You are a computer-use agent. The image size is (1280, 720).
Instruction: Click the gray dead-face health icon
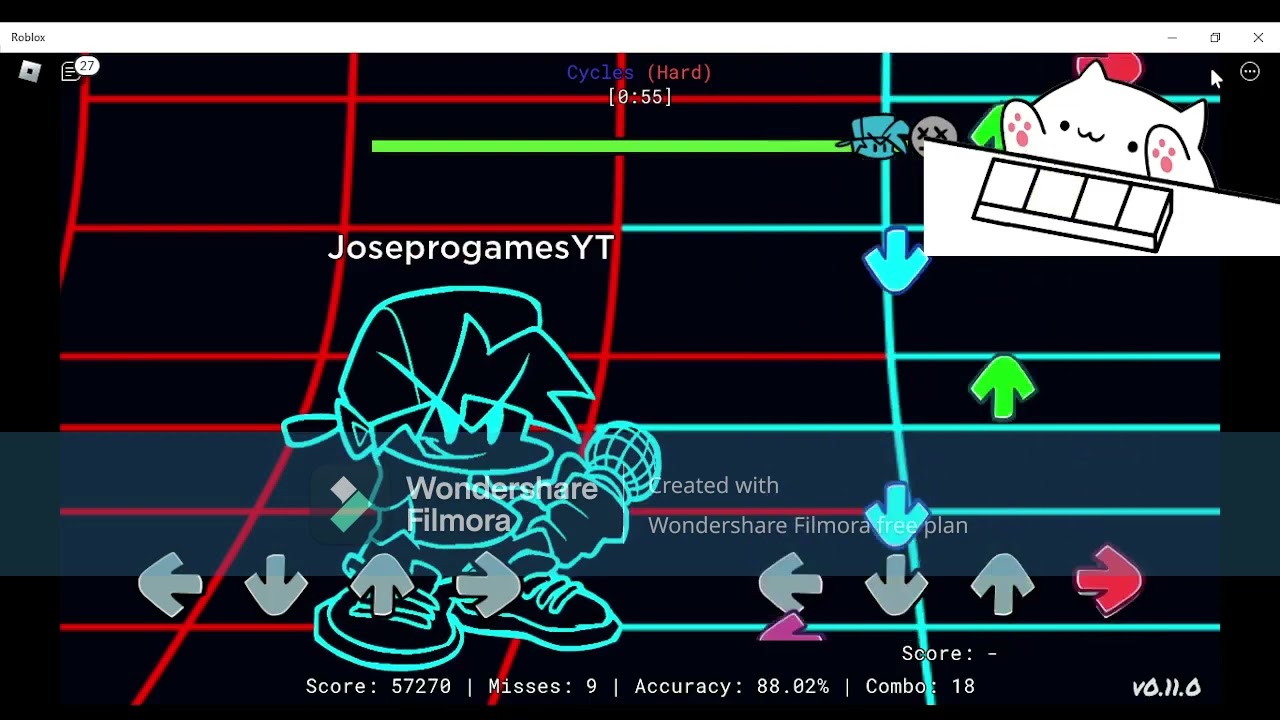(x=935, y=137)
